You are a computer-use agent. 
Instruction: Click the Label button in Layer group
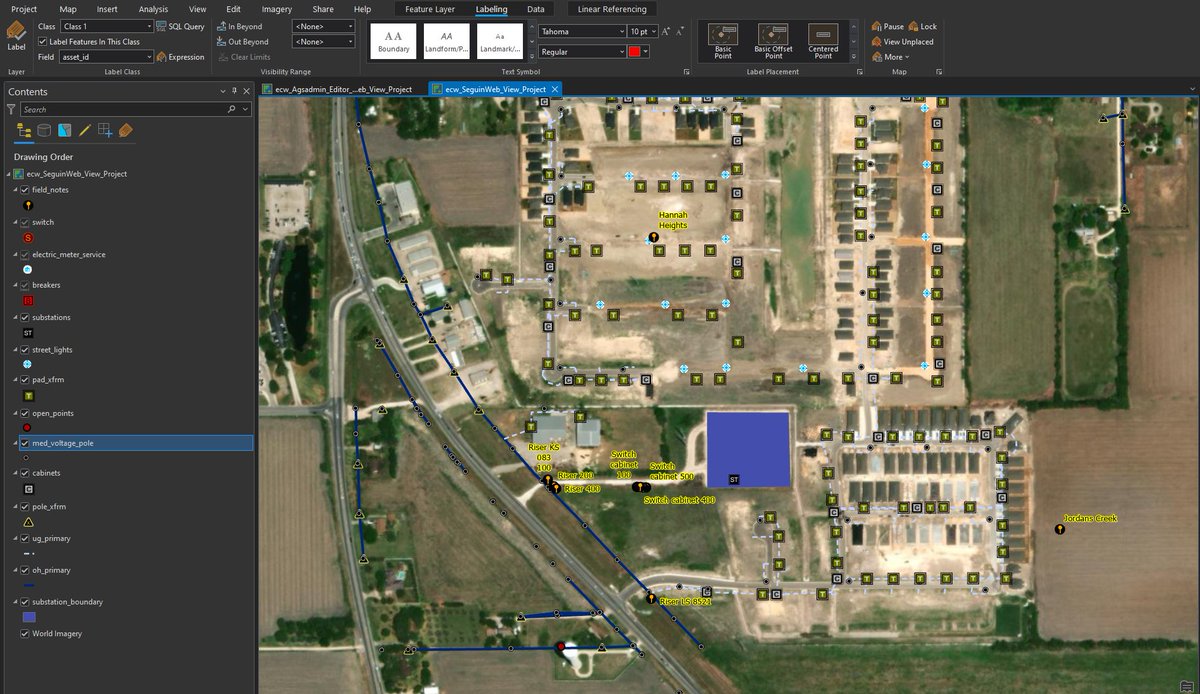click(x=16, y=35)
